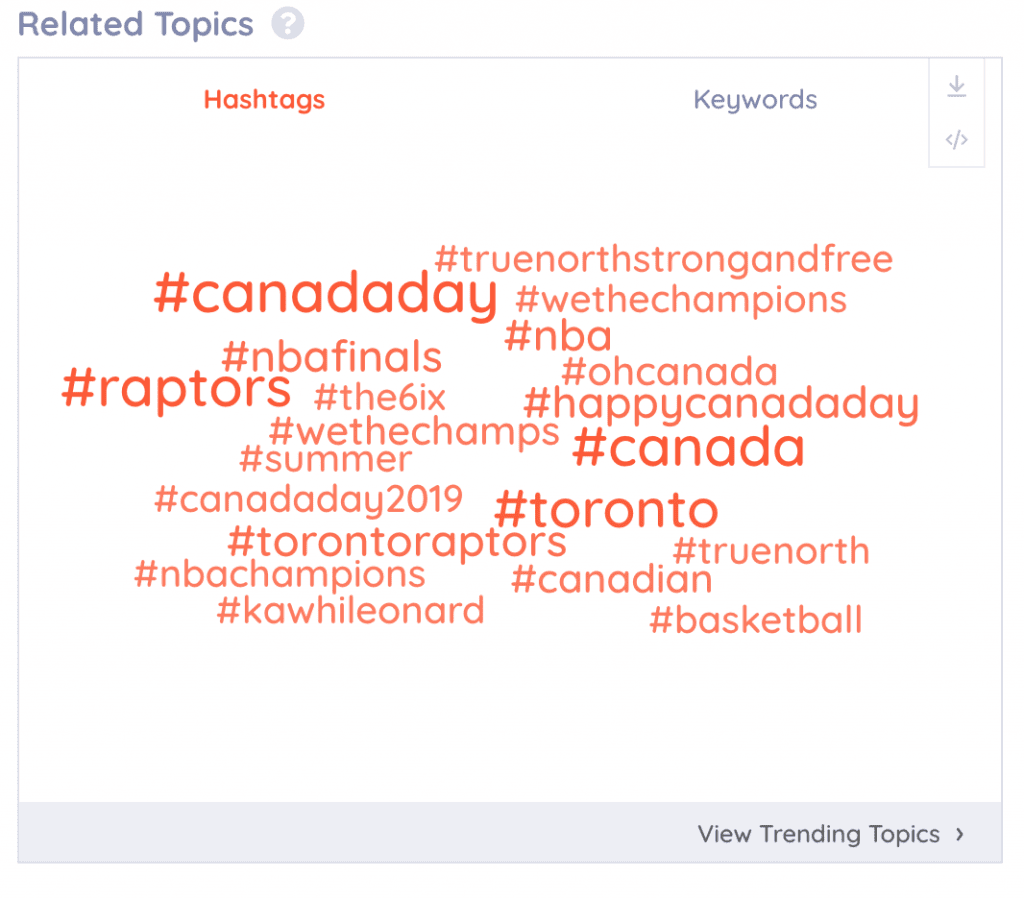Select the #canadaday hashtag
1024x899 pixels.
325,295
